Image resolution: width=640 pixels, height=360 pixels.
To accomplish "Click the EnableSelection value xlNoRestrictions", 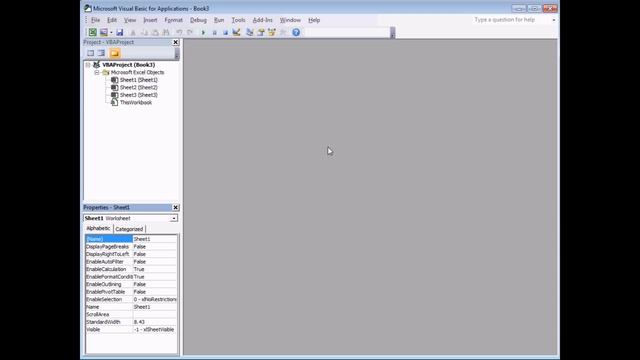I will [x=155, y=300].
